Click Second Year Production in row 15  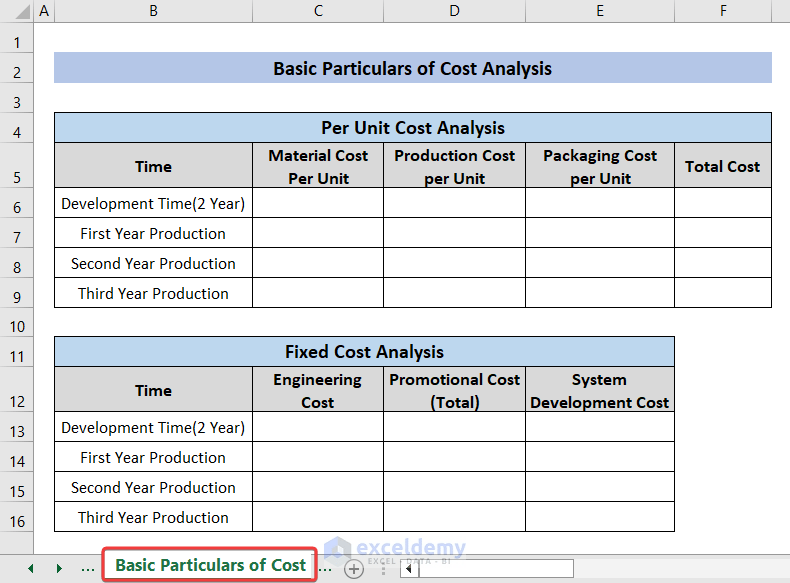pos(153,487)
